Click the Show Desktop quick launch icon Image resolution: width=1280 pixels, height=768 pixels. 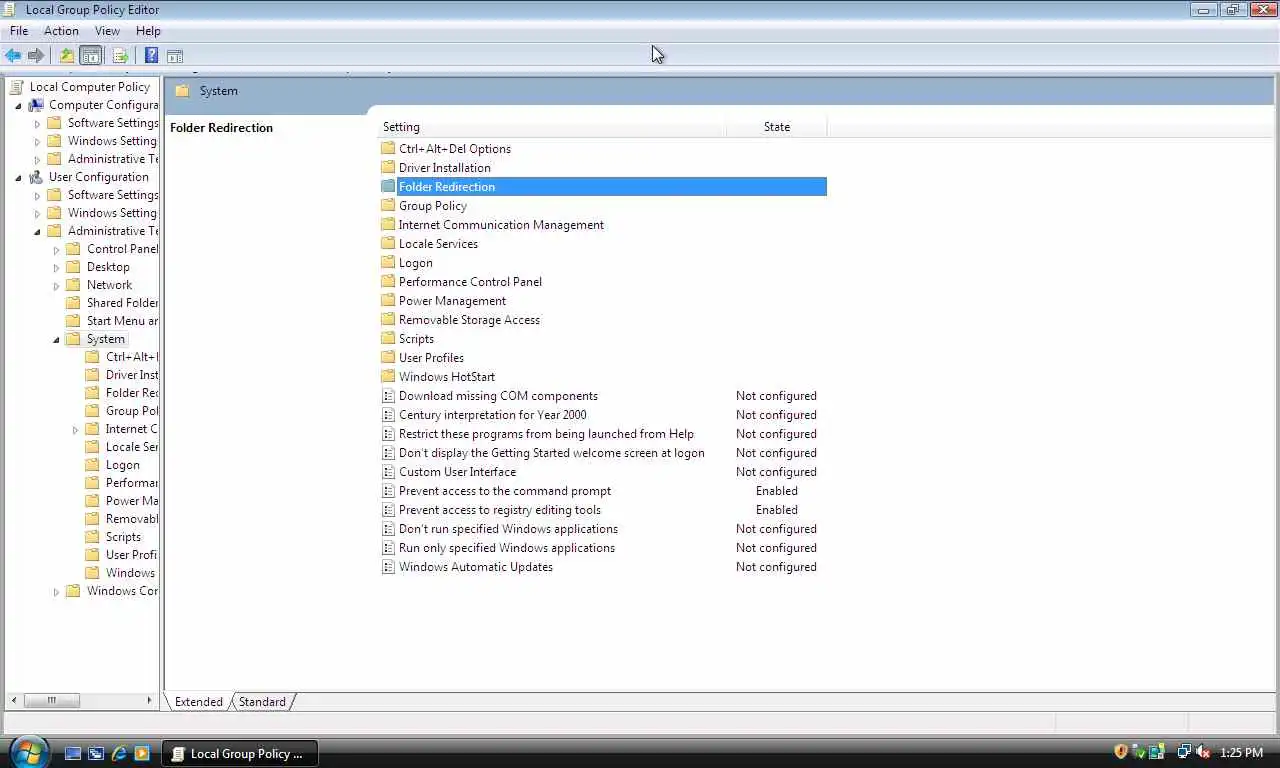(73, 753)
